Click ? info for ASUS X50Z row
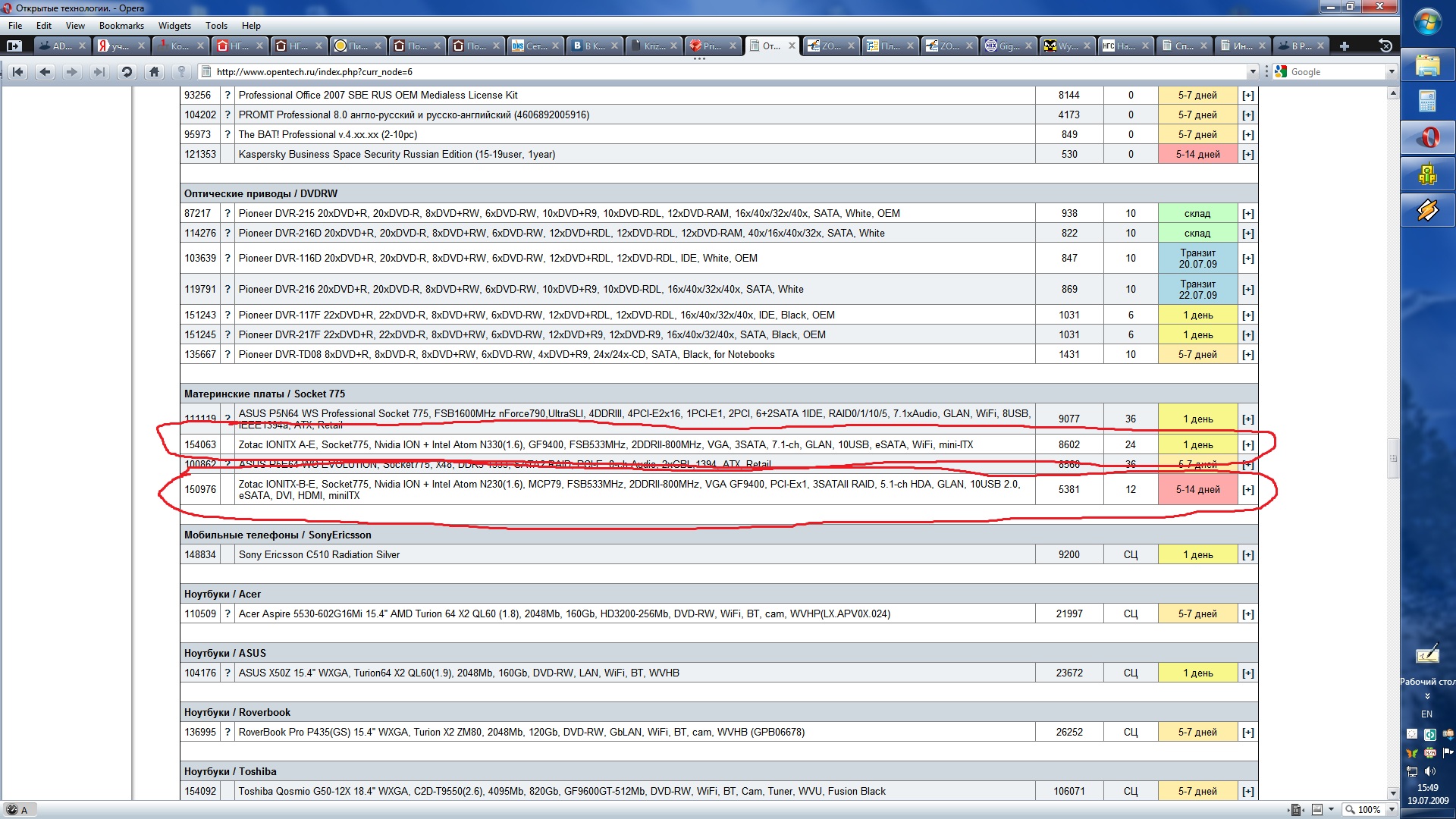The image size is (1456, 819). pos(227,673)
